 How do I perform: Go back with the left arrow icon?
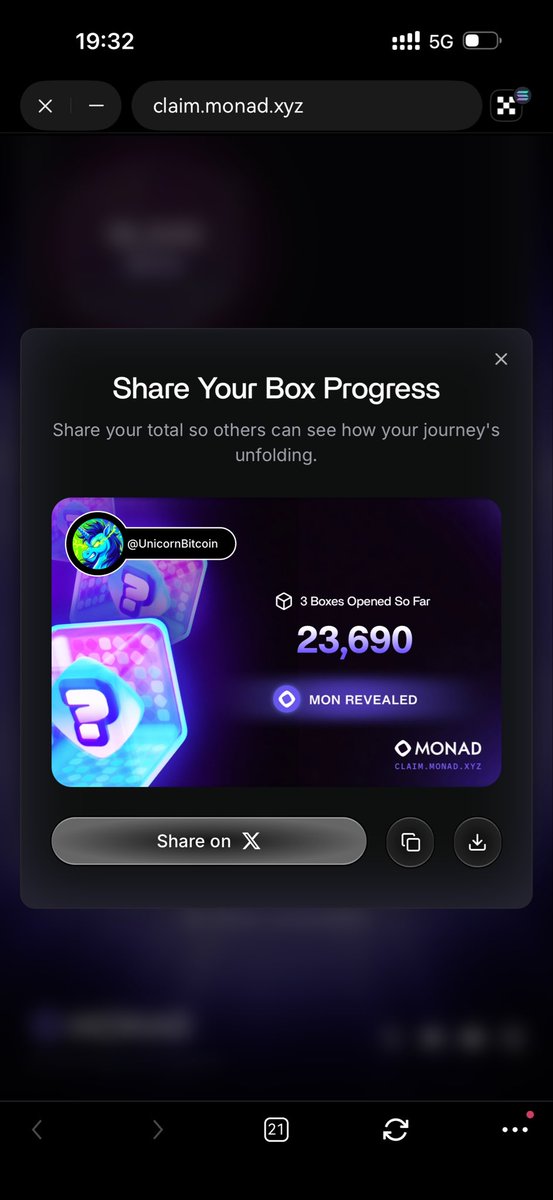37,1130
